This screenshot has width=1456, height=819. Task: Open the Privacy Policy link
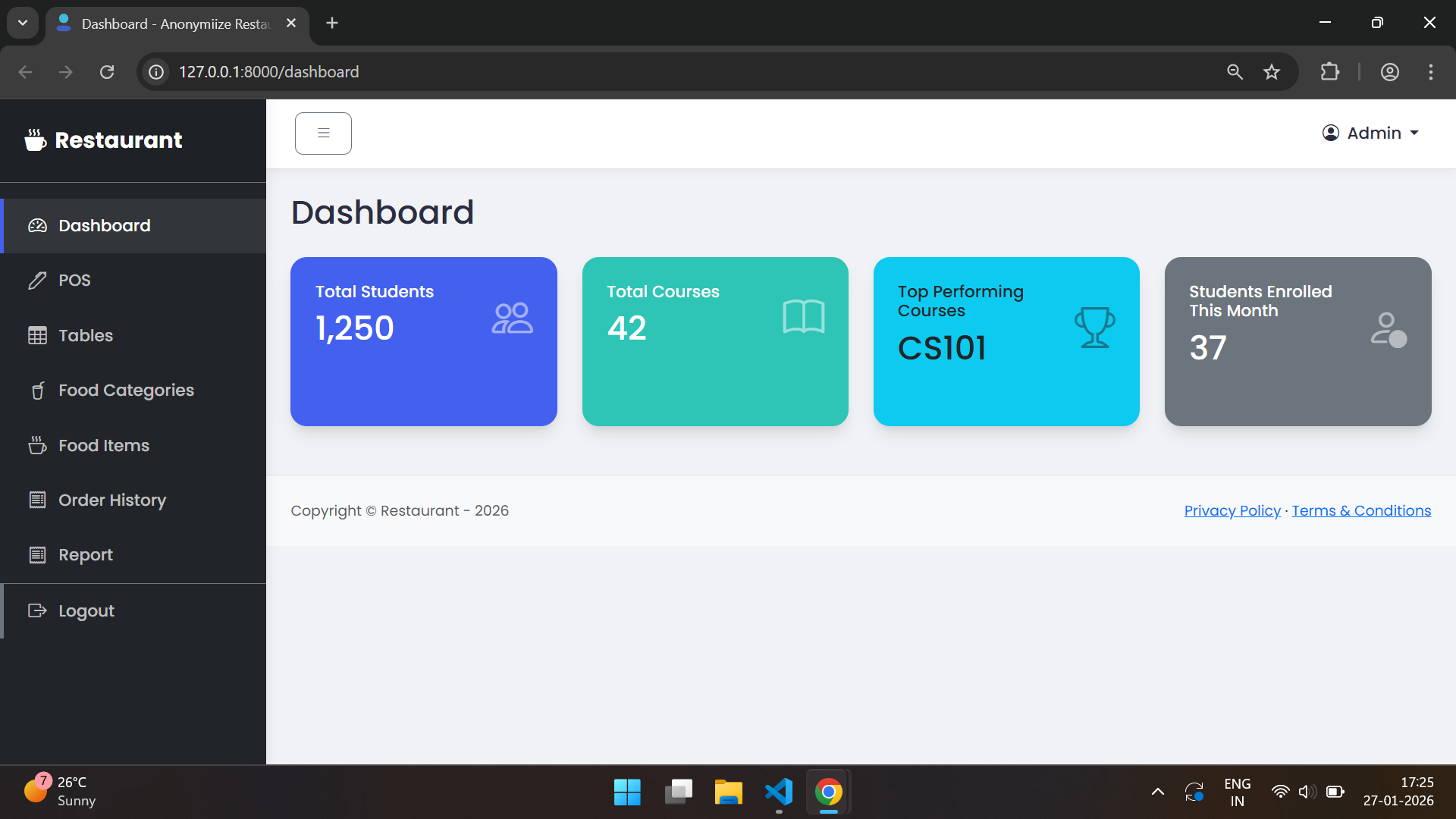(1232, 511)
